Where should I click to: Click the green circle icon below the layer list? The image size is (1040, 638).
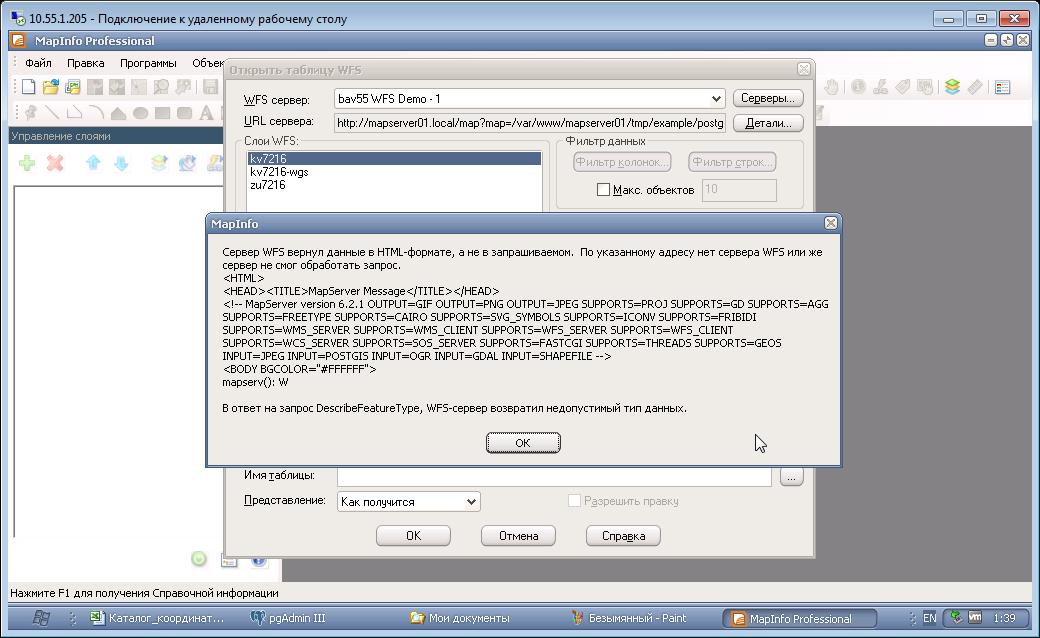click(199, 558)
